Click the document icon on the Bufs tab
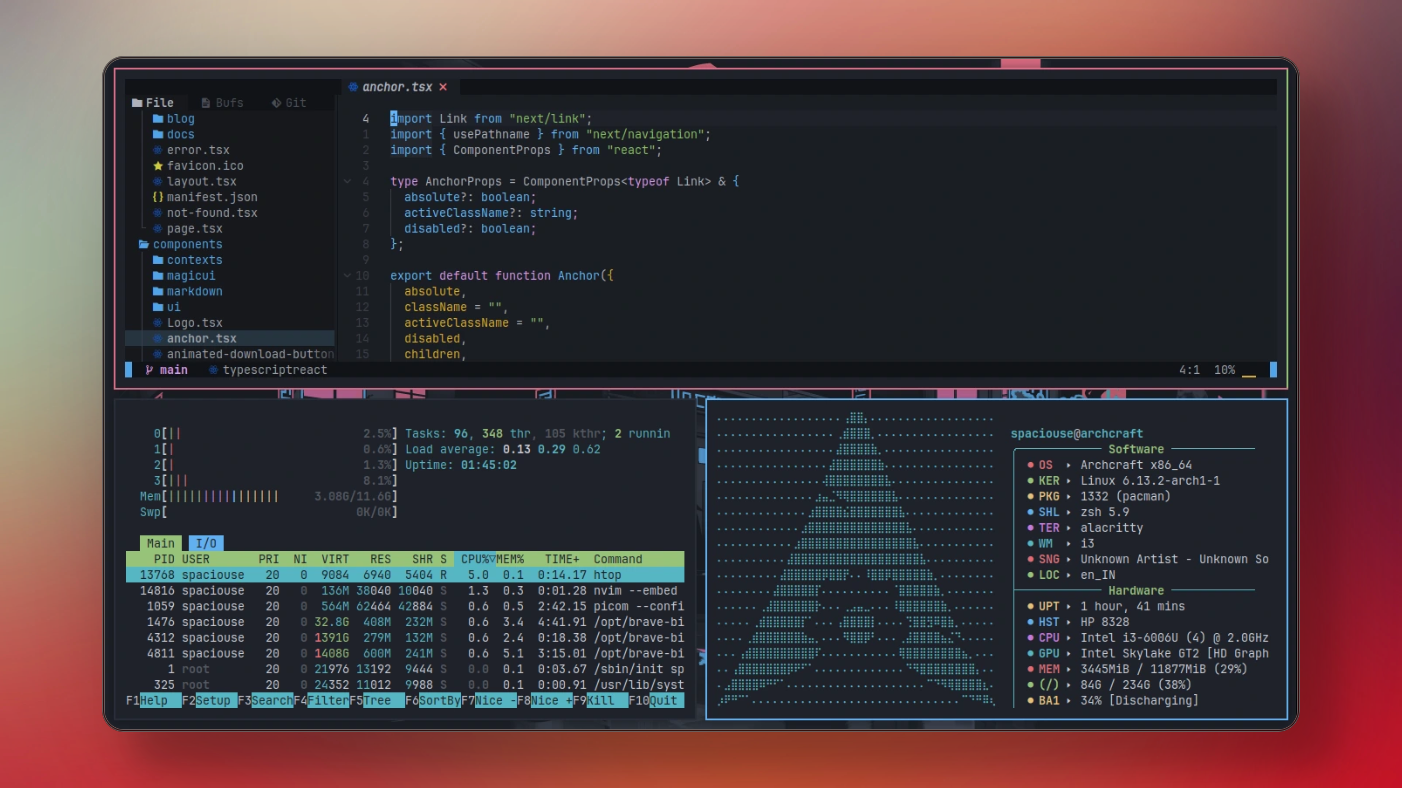1402x788 pixels. pyautogui.click(x=205, y=102)
